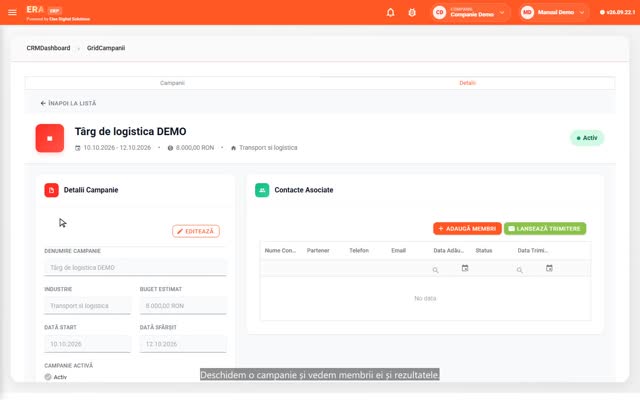
Task: Click the Contacte Asociate section icon
Action: pyautogui.click(x=262, y=190)
